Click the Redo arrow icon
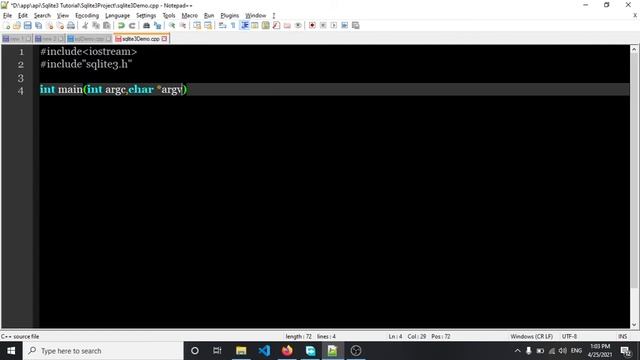Viewport: 640px width, 360px height. (132, 25)
